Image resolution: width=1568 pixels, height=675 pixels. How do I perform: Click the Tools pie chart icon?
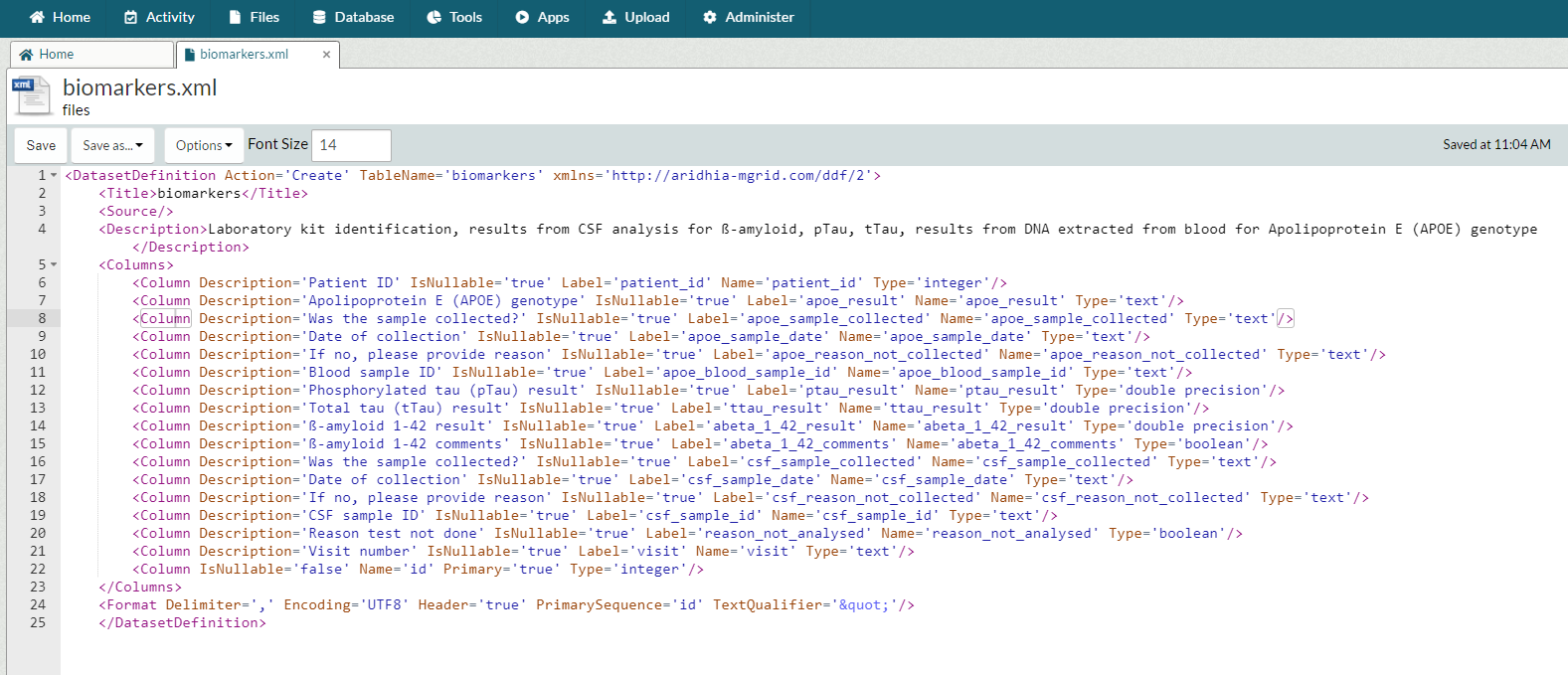click(x=434, y=17)
